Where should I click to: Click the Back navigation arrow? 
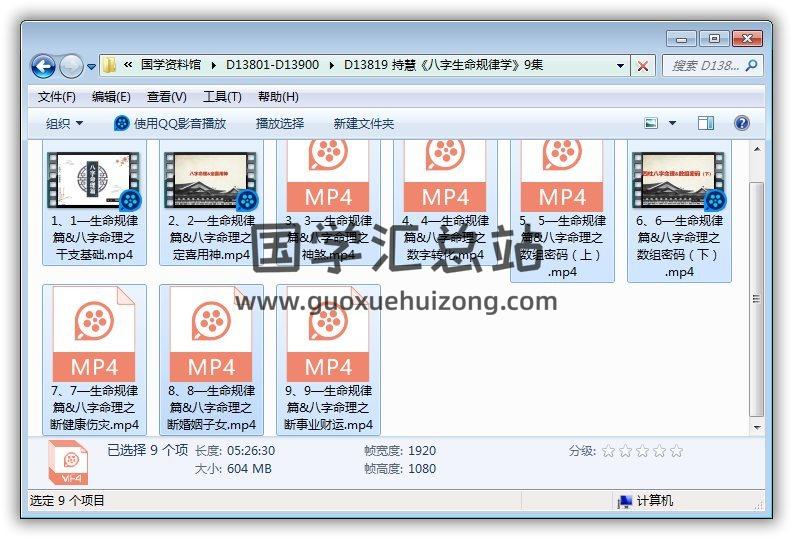43,66
